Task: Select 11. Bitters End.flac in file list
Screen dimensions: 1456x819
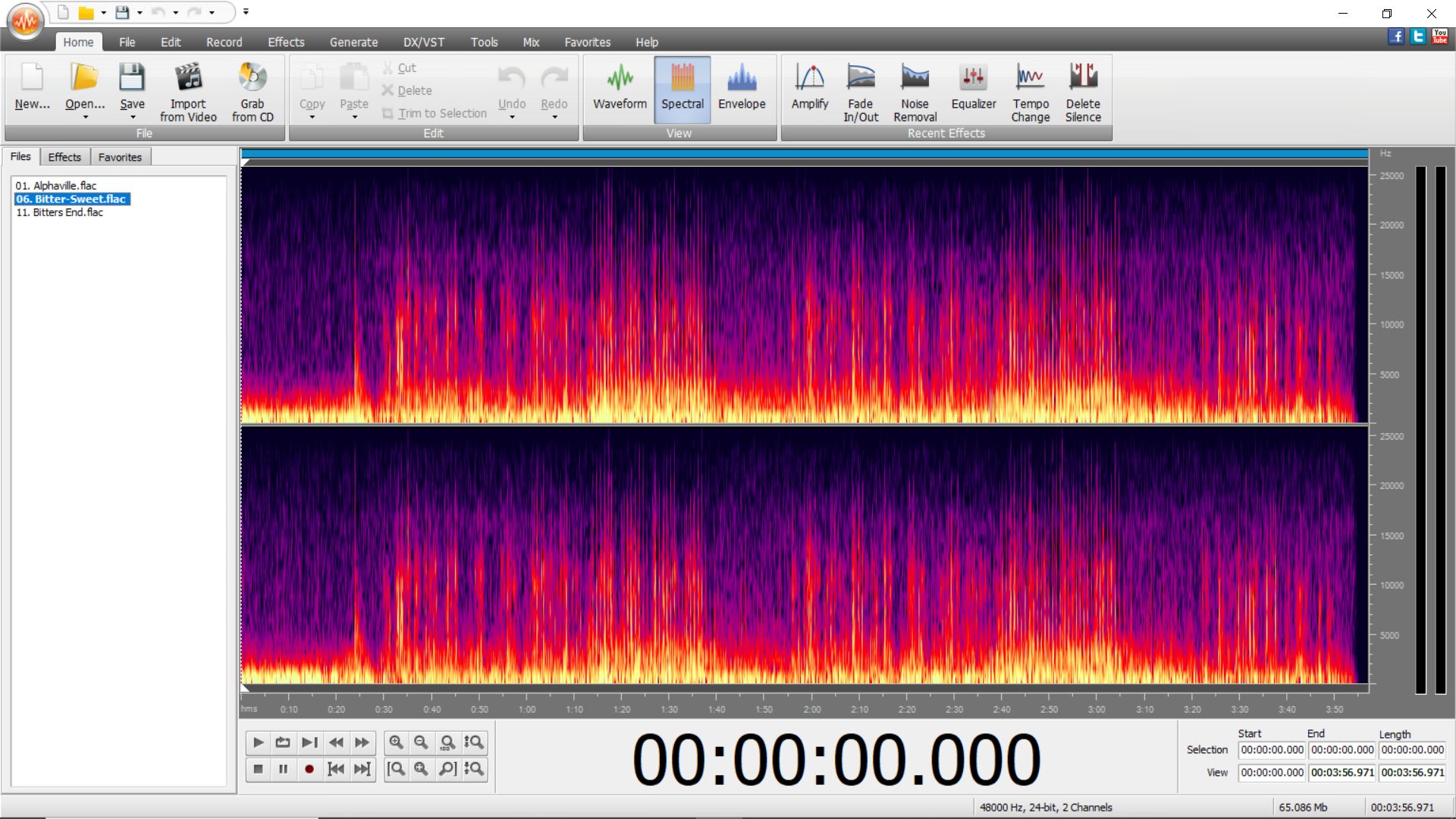Action: pyautogui.click(x=60, y=212)
